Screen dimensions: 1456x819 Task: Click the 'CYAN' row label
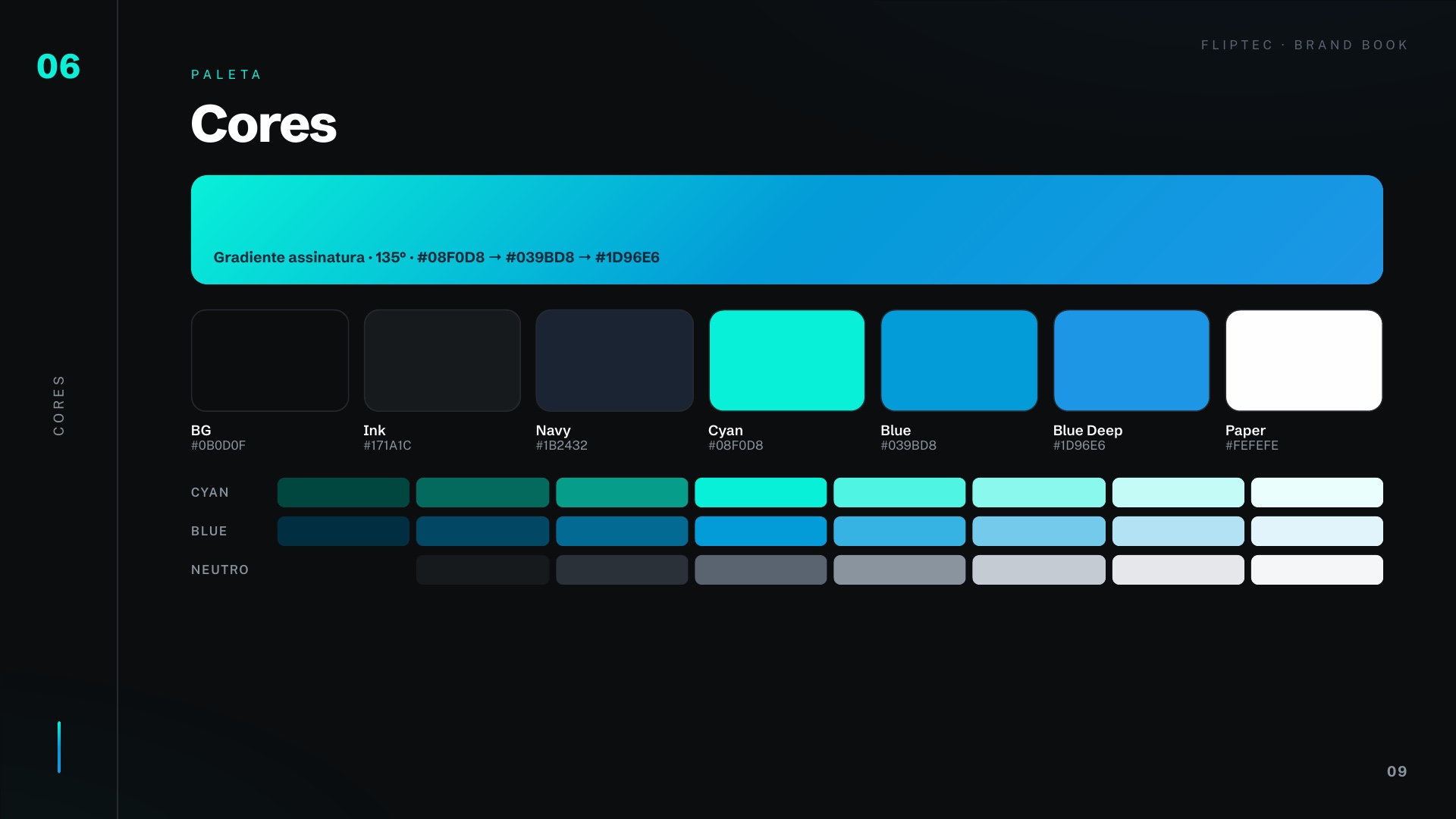tap(210, 492)
